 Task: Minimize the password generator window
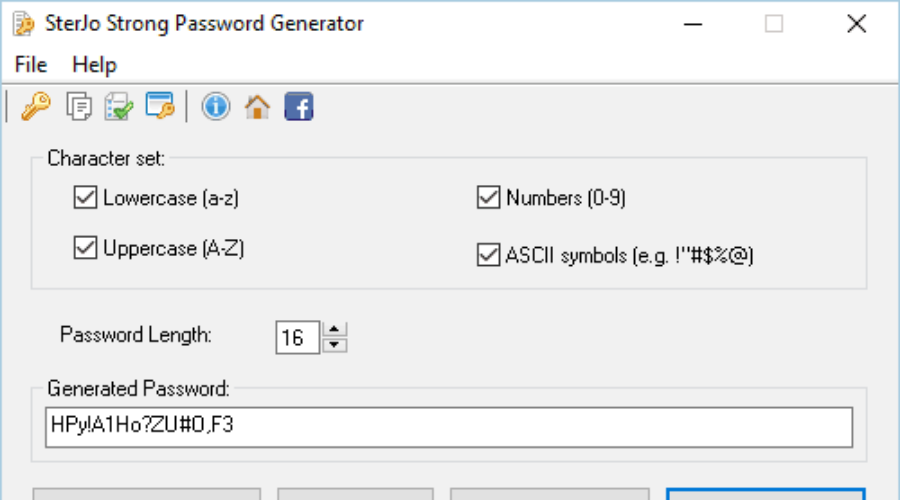coord(693,24)
